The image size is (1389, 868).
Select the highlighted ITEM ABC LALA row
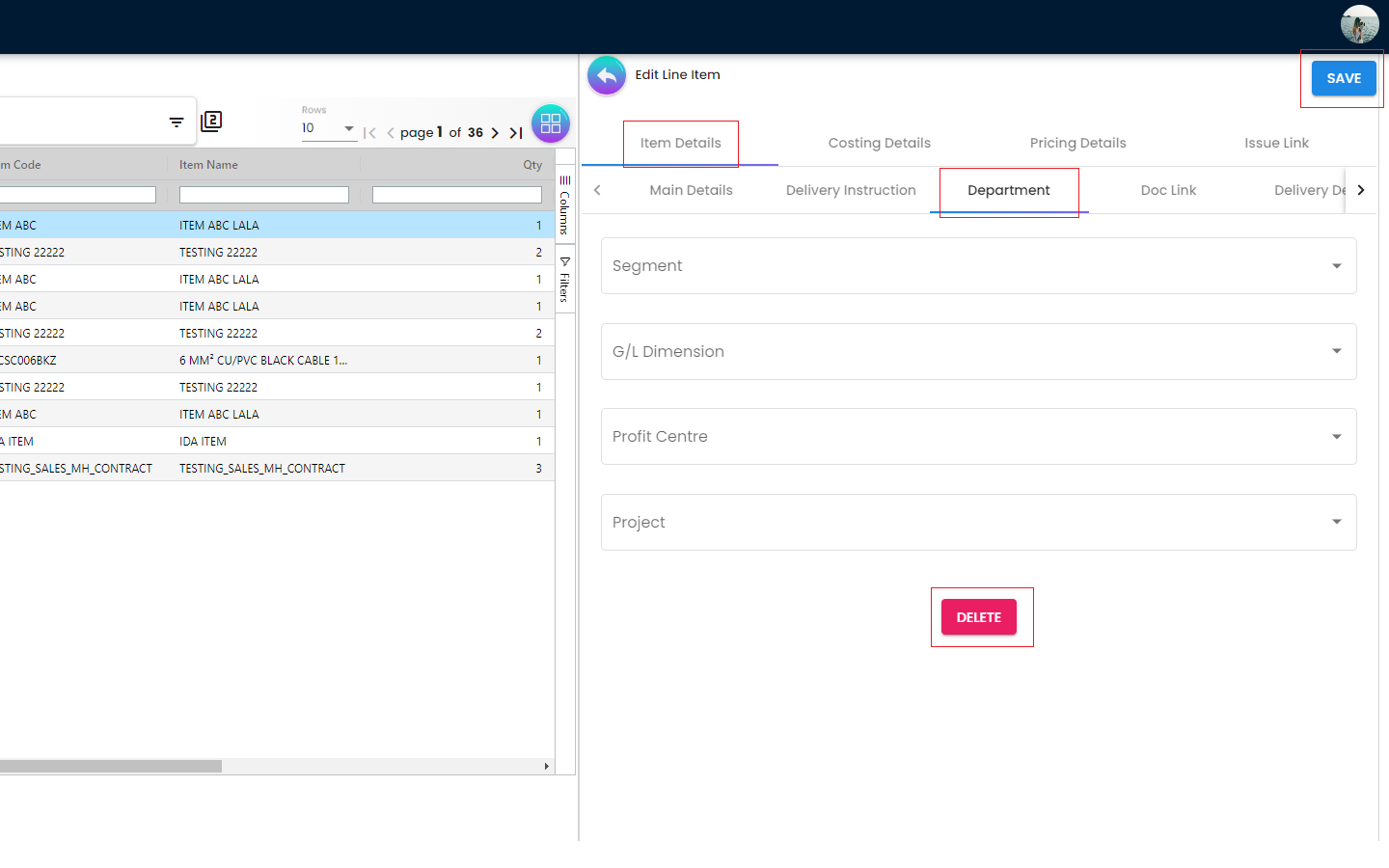[277, 225]
